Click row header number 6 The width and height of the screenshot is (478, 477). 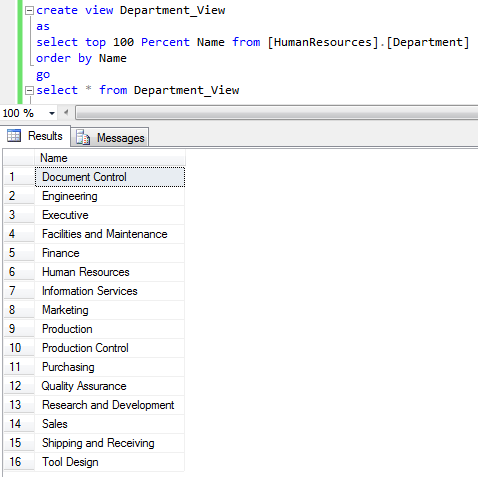pos(19,272)
